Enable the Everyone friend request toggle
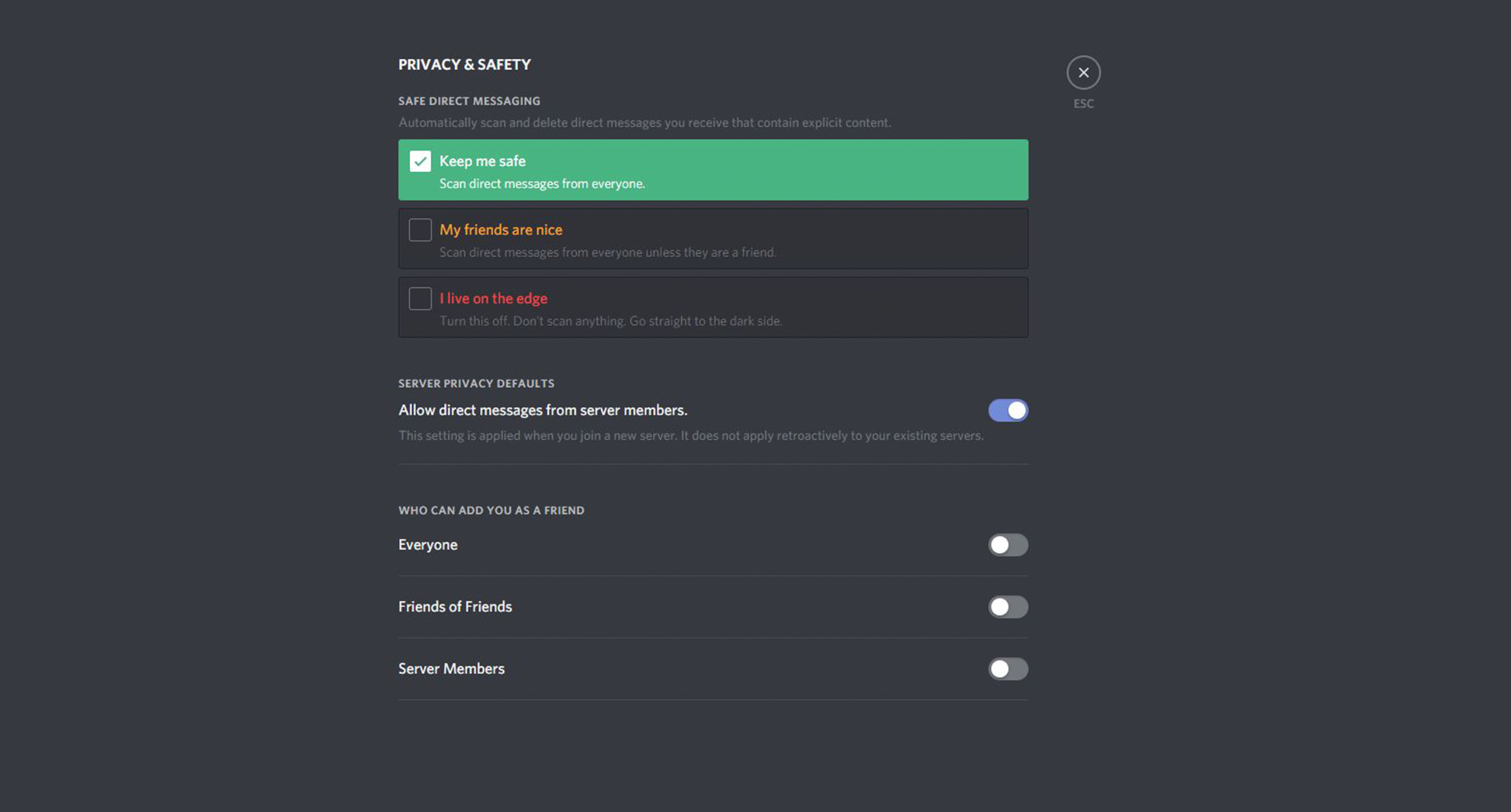This screenshot has height=812, width=1511. pyautogui.click(x=1008, y=545)
